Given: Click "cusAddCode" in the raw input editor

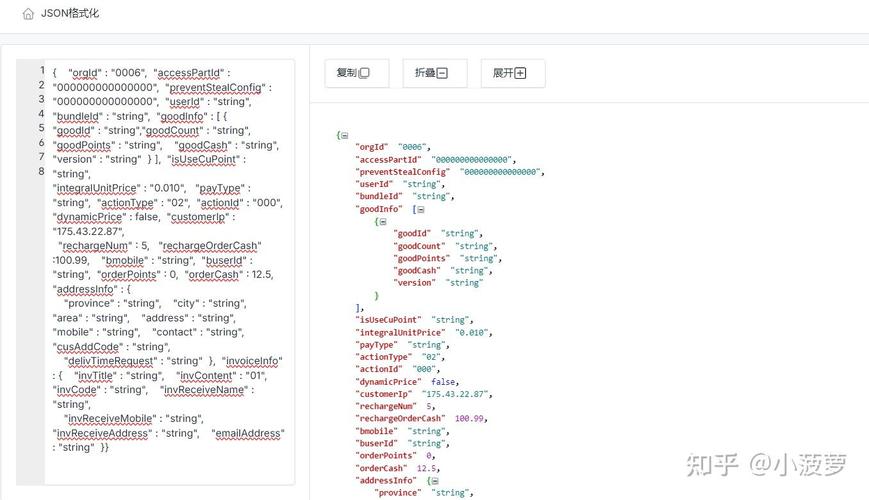Looking at the screenshot, I should 88,347.
